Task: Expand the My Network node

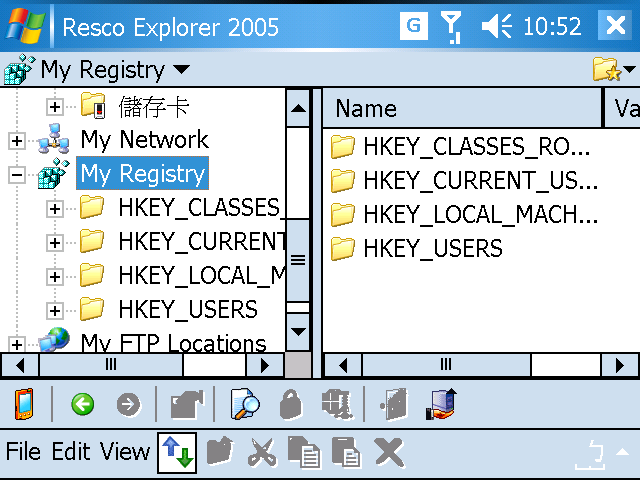Action: 17,141
